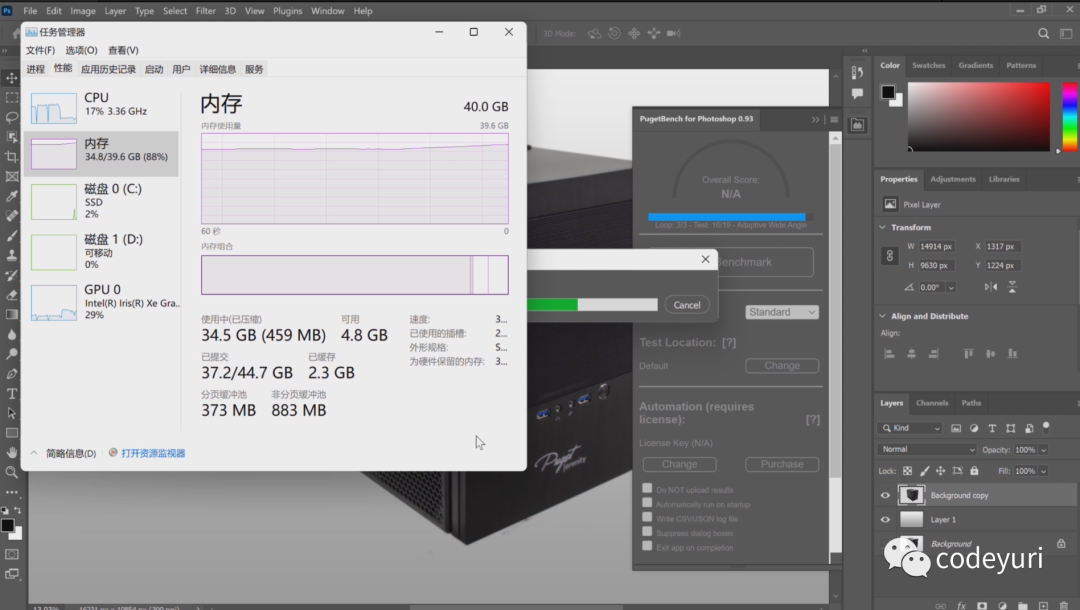
Task: Open 打开资源监视器 link
Action: pyautogui.click(x=153, y=453)
